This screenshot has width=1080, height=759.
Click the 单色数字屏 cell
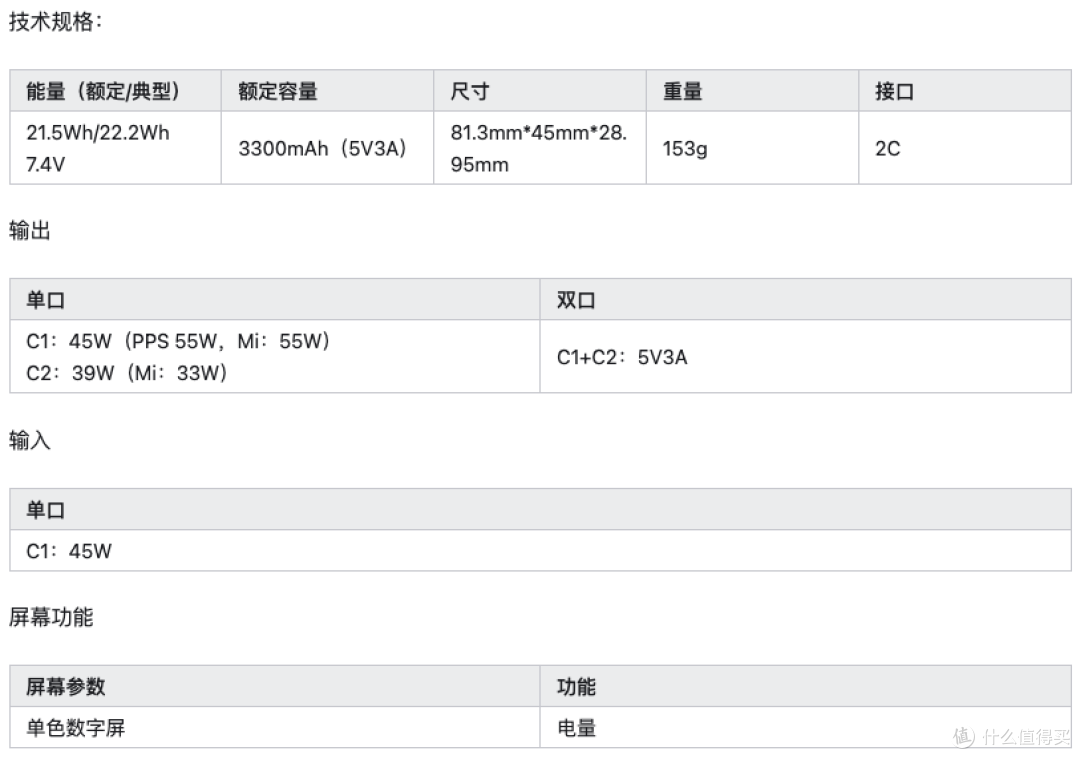(x=274, y=727)
